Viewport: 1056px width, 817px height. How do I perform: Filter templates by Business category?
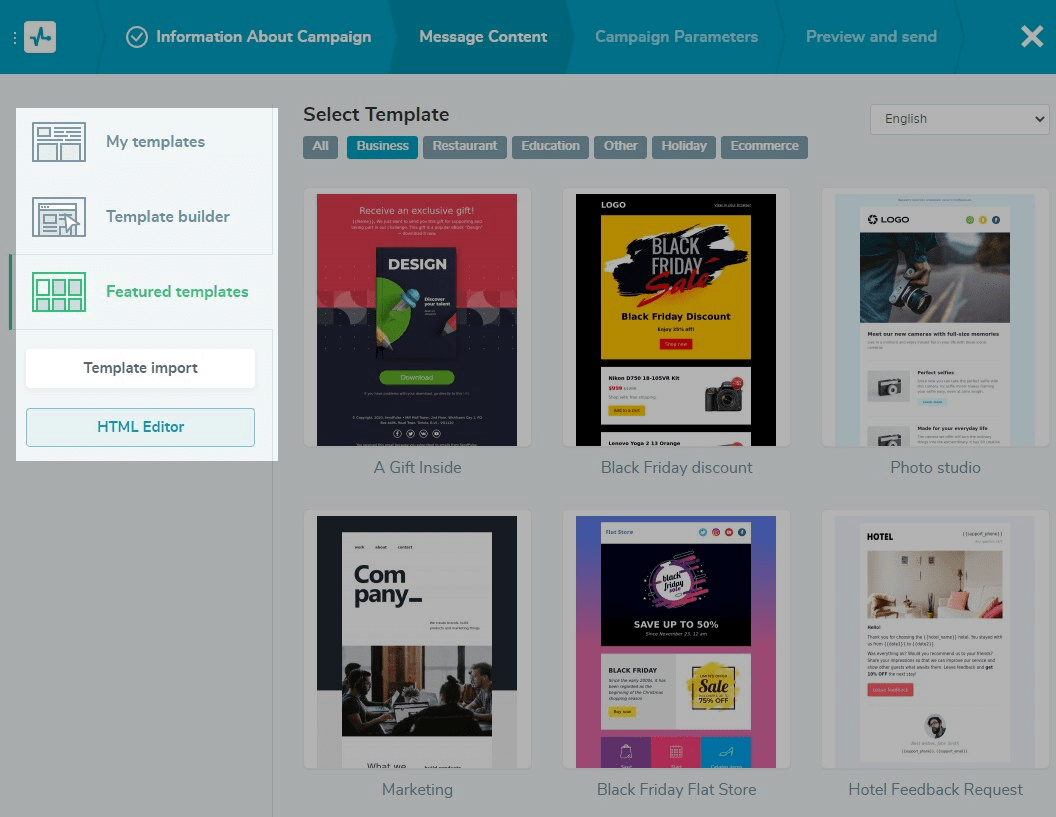coord(382,146)
